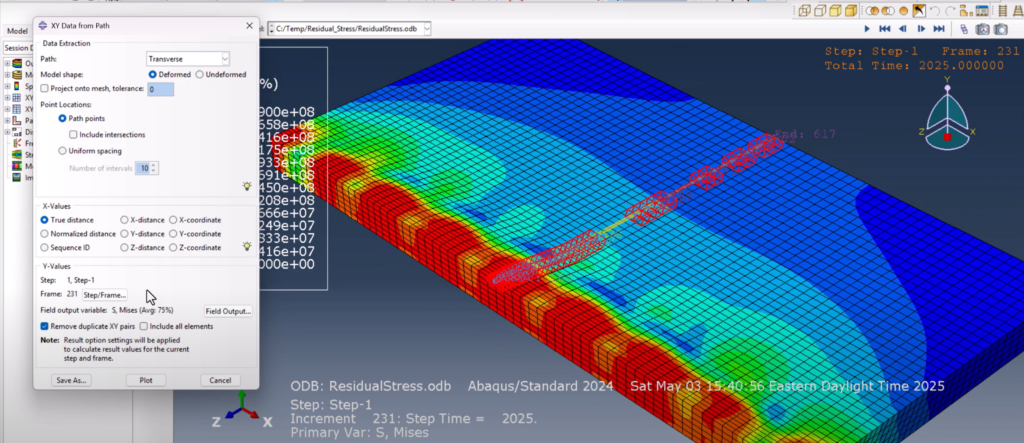Click the Field Output... button
Viewport: 1024px width, 443px height.
click(228, 311)
